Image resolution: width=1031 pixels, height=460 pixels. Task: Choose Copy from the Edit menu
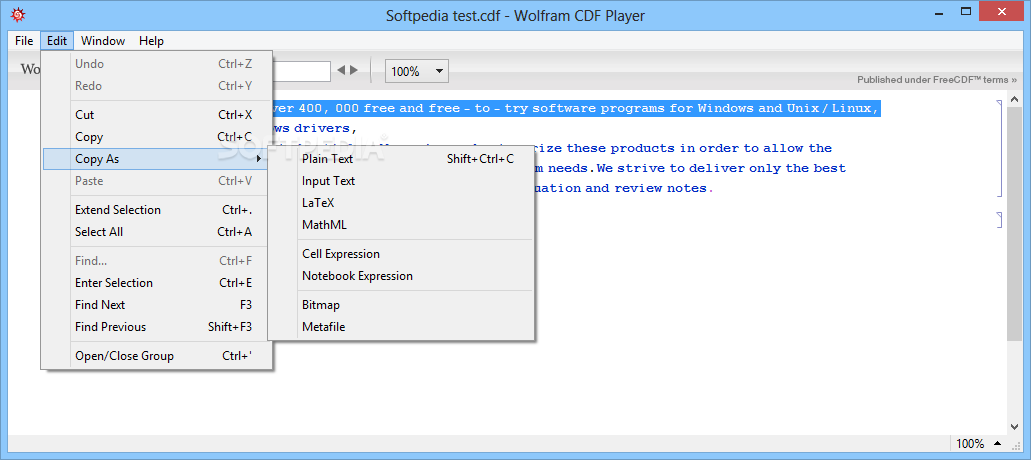click(x=157, y=137)
